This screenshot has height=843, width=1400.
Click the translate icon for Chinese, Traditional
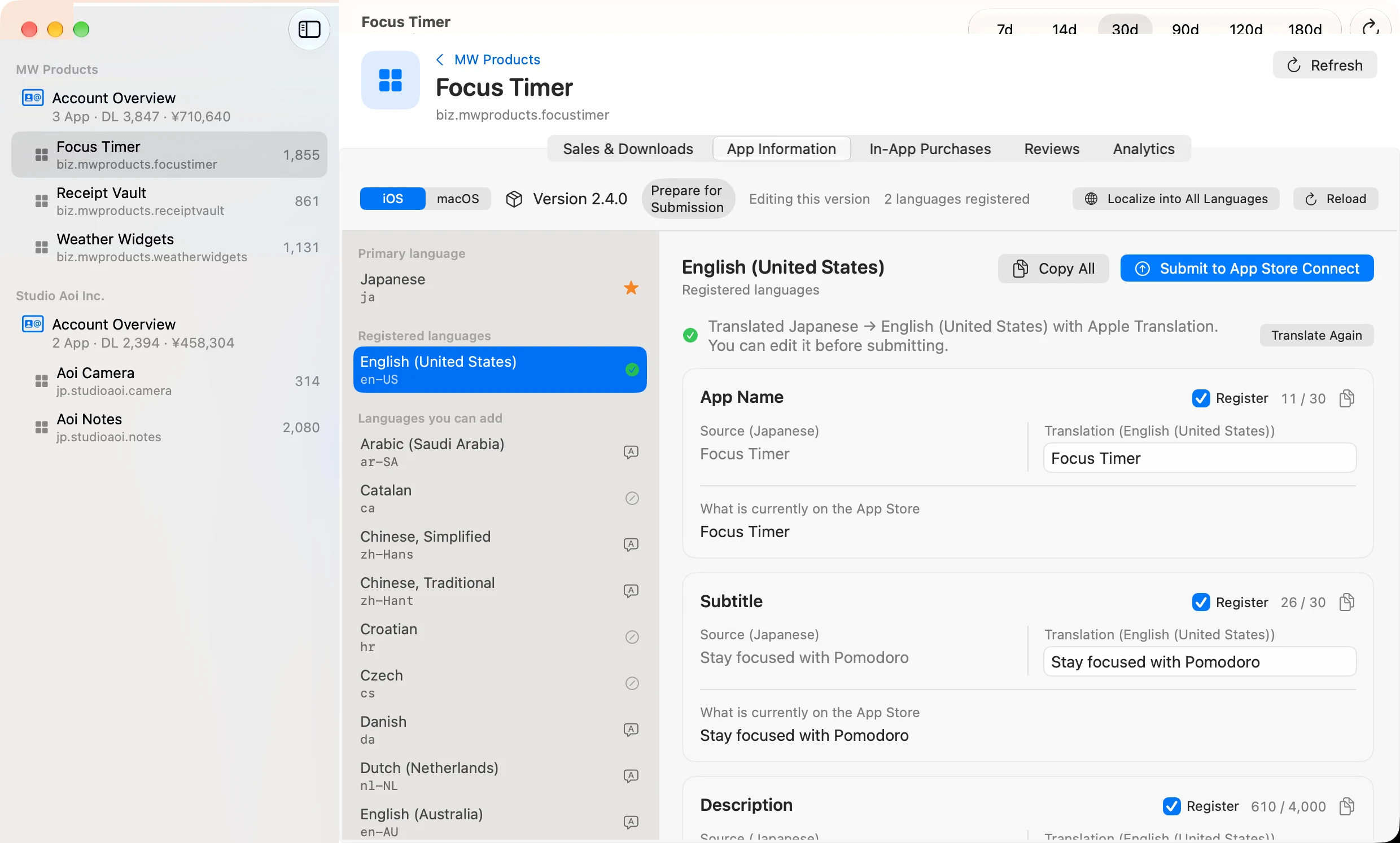click(631, 591)
